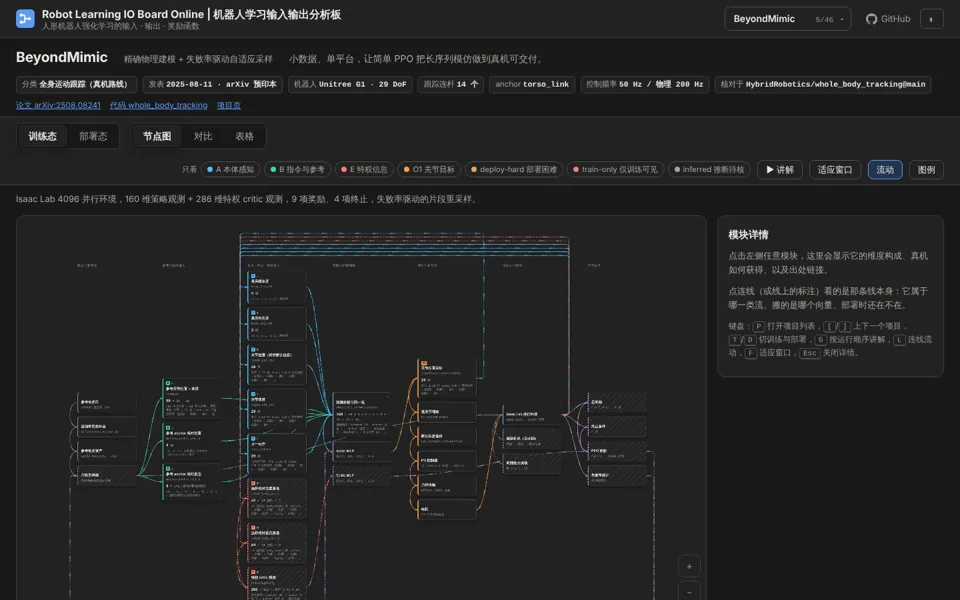Click the 核对于 HybridRobotics/whole_body_tracking@main tag
Screen dimensions: 960x600
(823, 84)
